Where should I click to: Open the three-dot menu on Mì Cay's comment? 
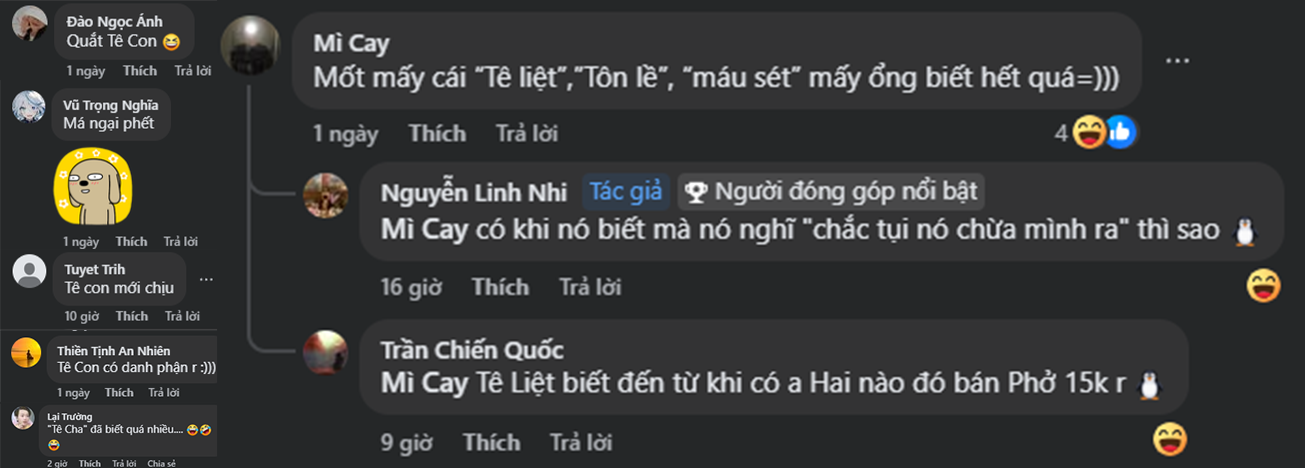pyautogui.click(x=1177, y=60)
